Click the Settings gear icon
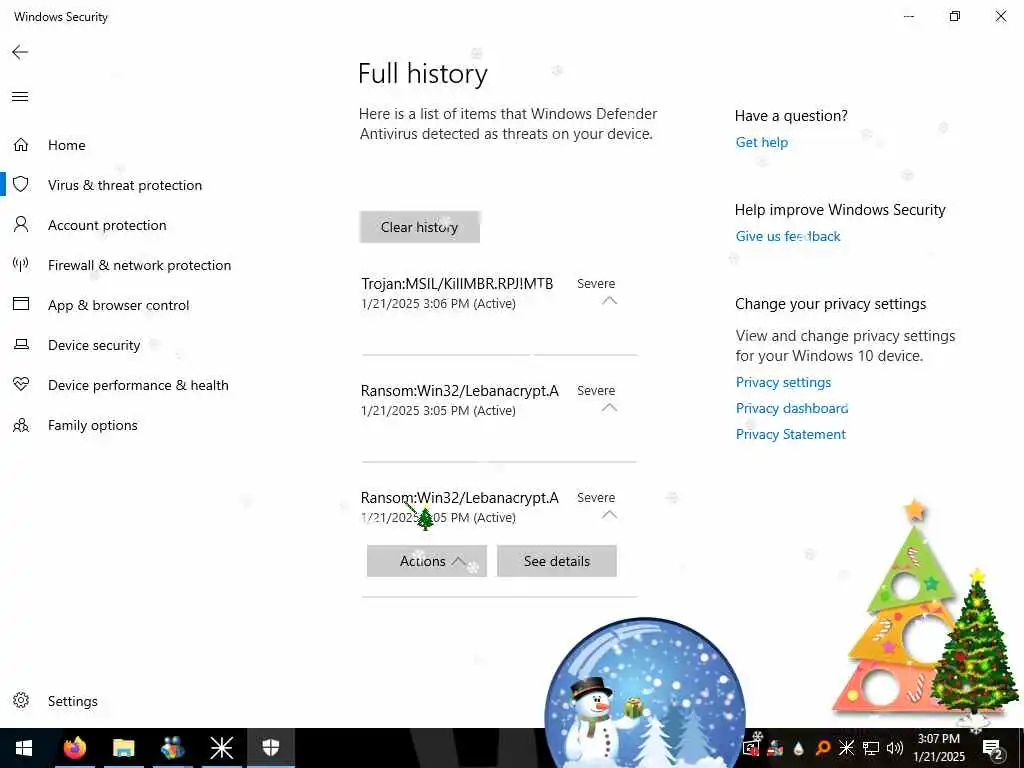1024x768 pixels. pos(21,700)
